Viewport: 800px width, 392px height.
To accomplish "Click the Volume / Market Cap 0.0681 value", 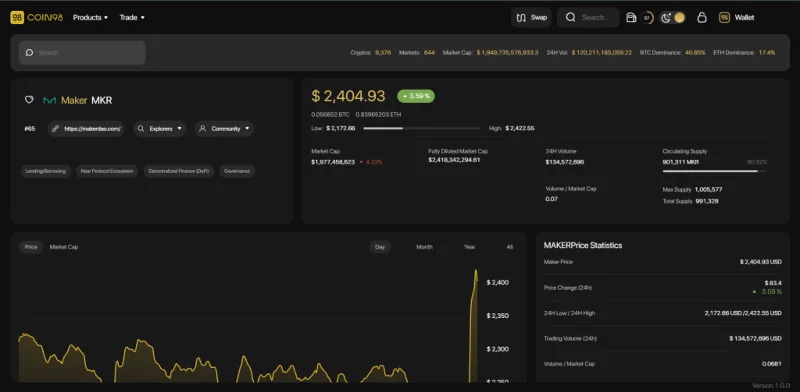I will (771, 364).
